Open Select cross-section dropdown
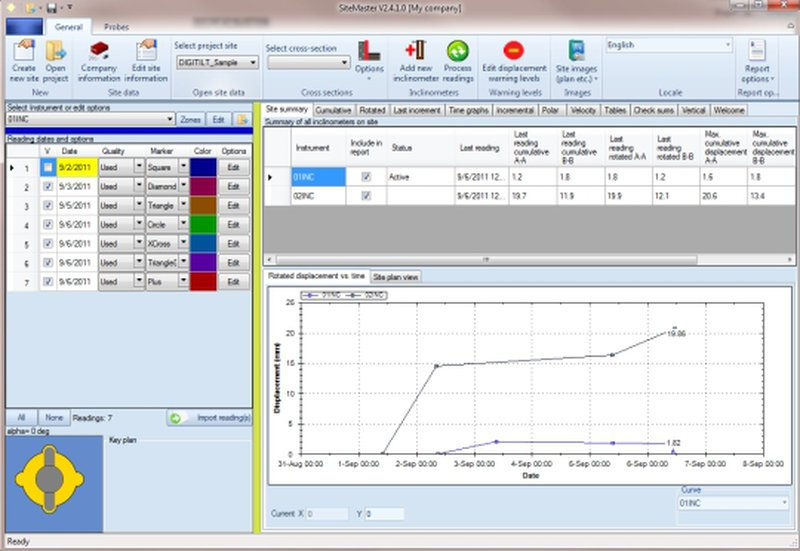This screenshot has width=800, height=551. (309, 63)
